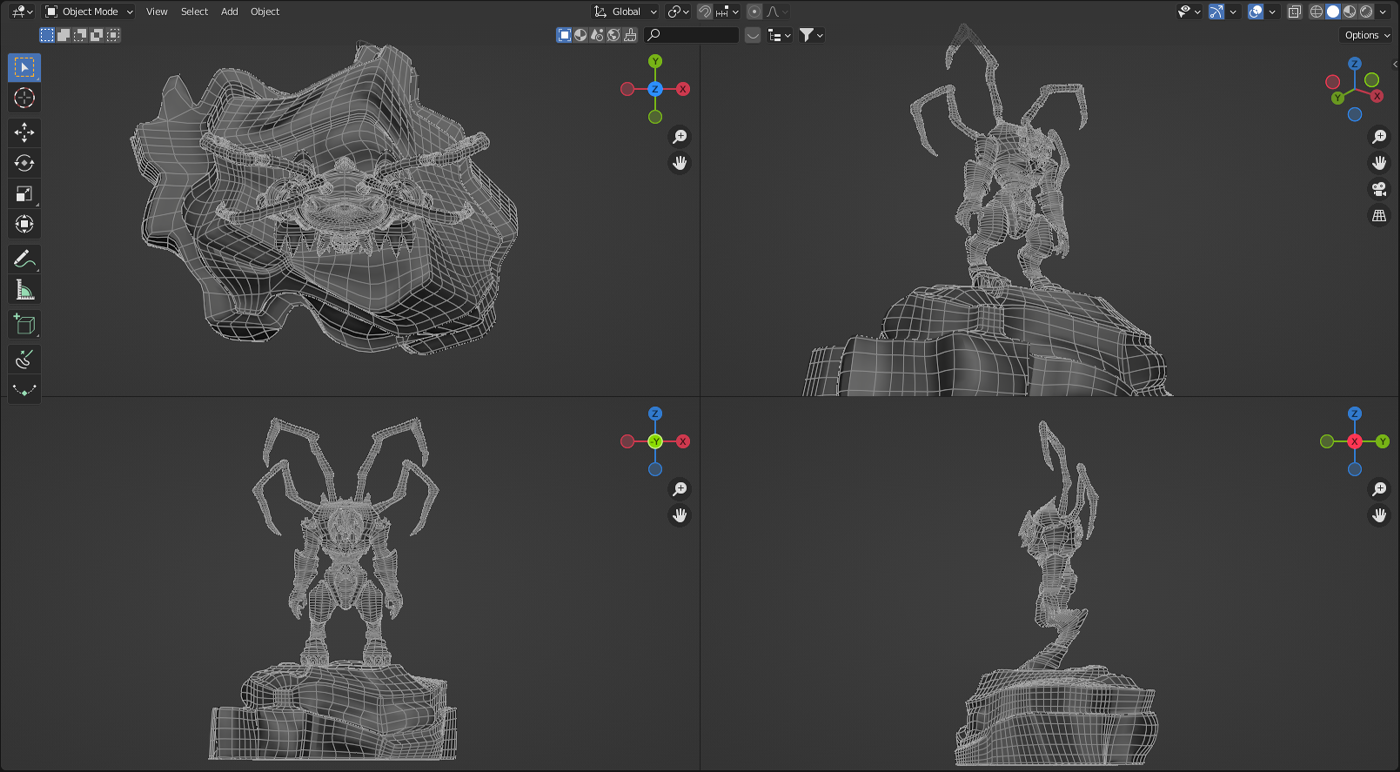Open the View menu
1400x772 pixels.
coord(157,12)
